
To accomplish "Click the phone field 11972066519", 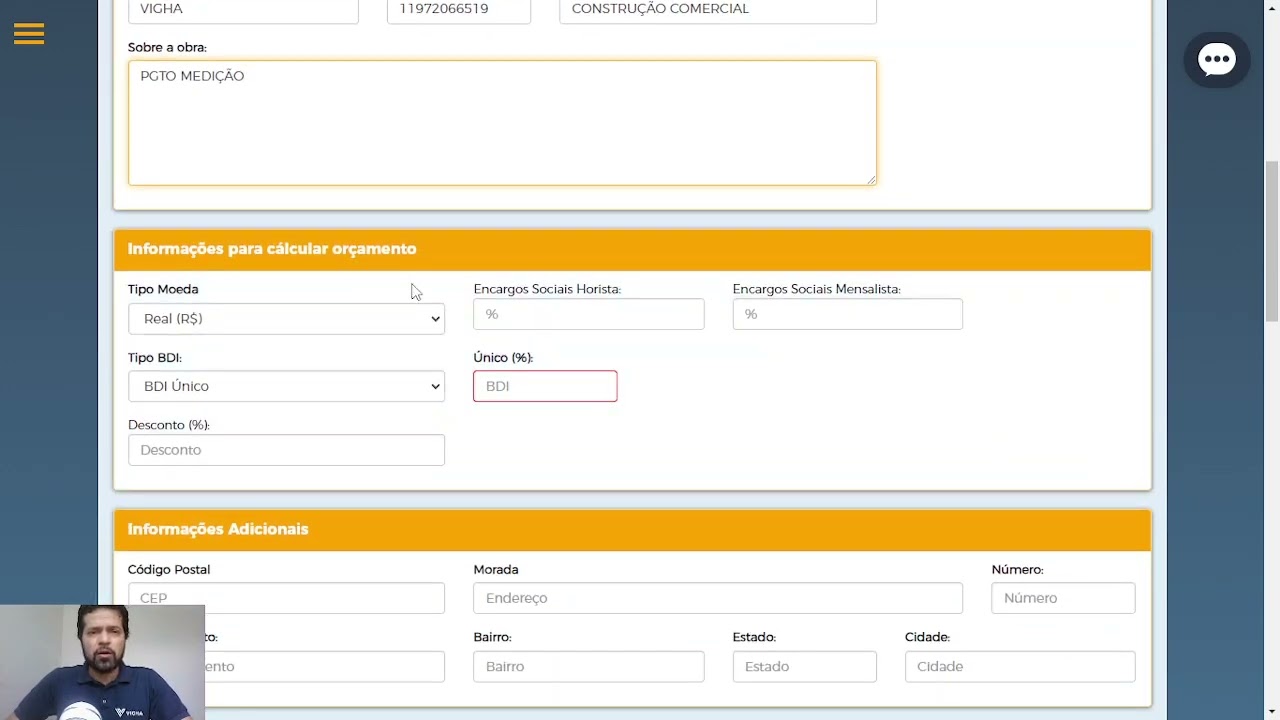I will coord(459,11).
